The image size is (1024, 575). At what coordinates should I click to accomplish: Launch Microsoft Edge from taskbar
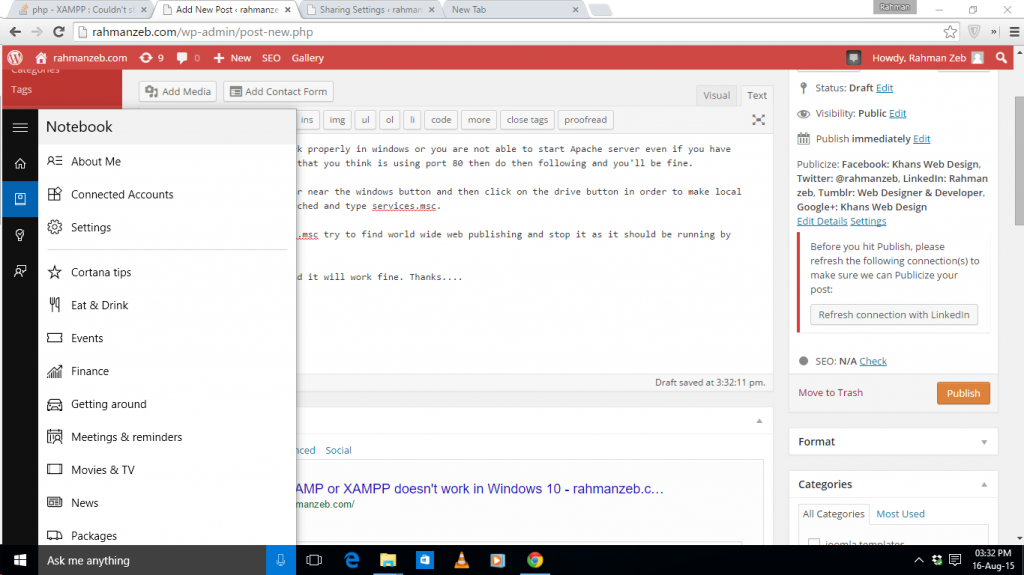(351, 560)
